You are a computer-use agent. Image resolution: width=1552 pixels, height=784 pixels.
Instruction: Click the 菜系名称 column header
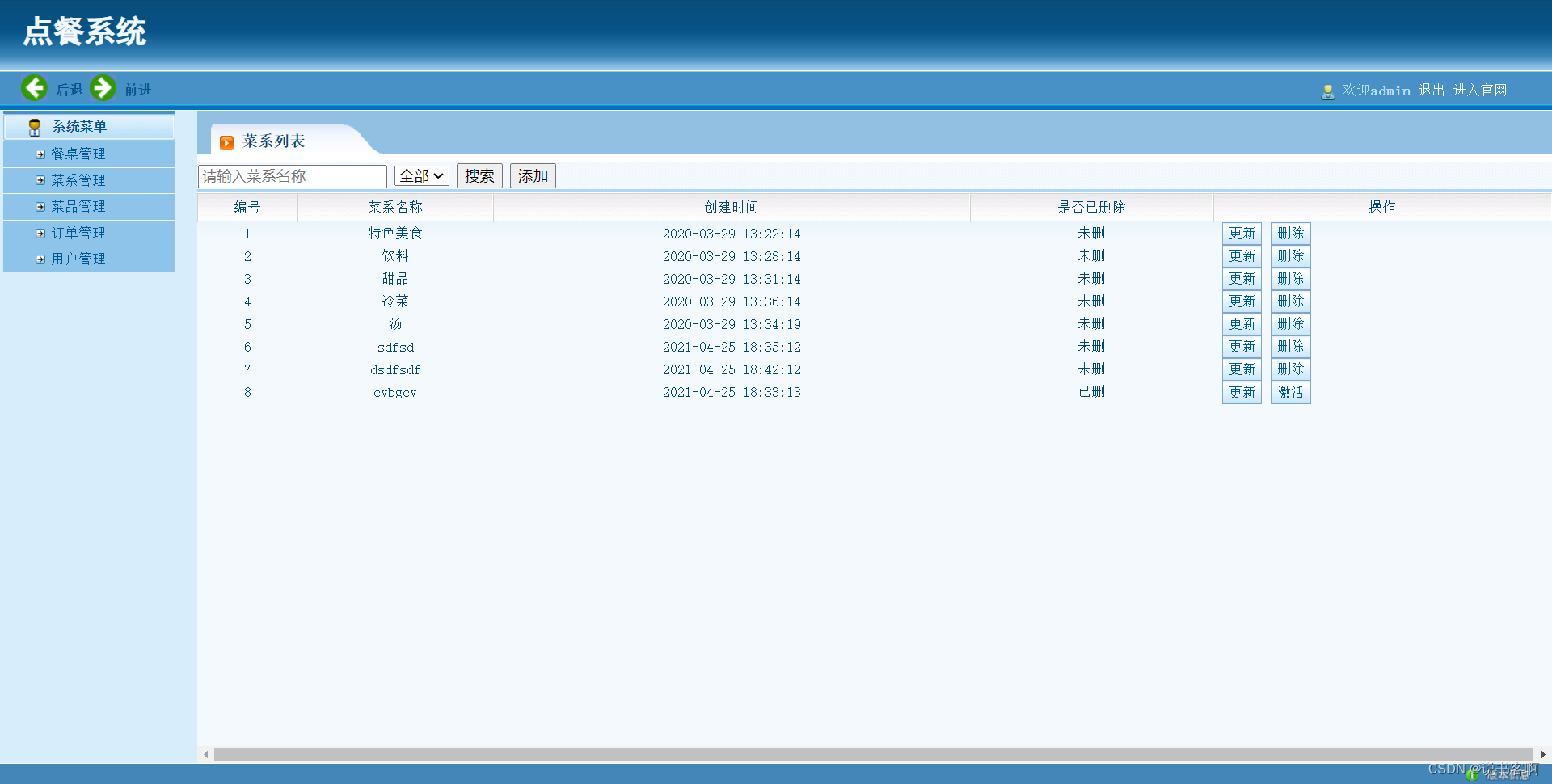(x=395, y=208)
